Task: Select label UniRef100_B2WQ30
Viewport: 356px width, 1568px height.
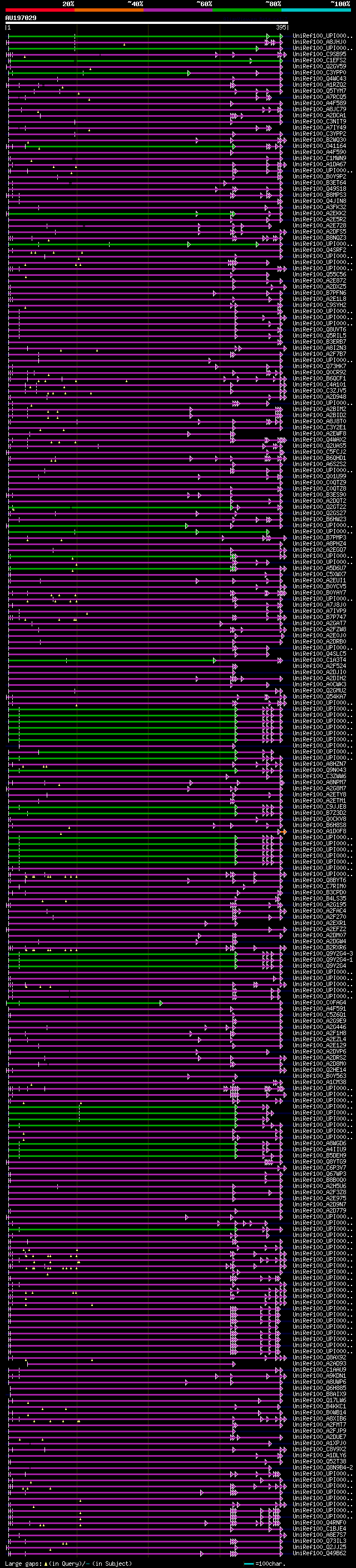Action: (x=319, y=140)
